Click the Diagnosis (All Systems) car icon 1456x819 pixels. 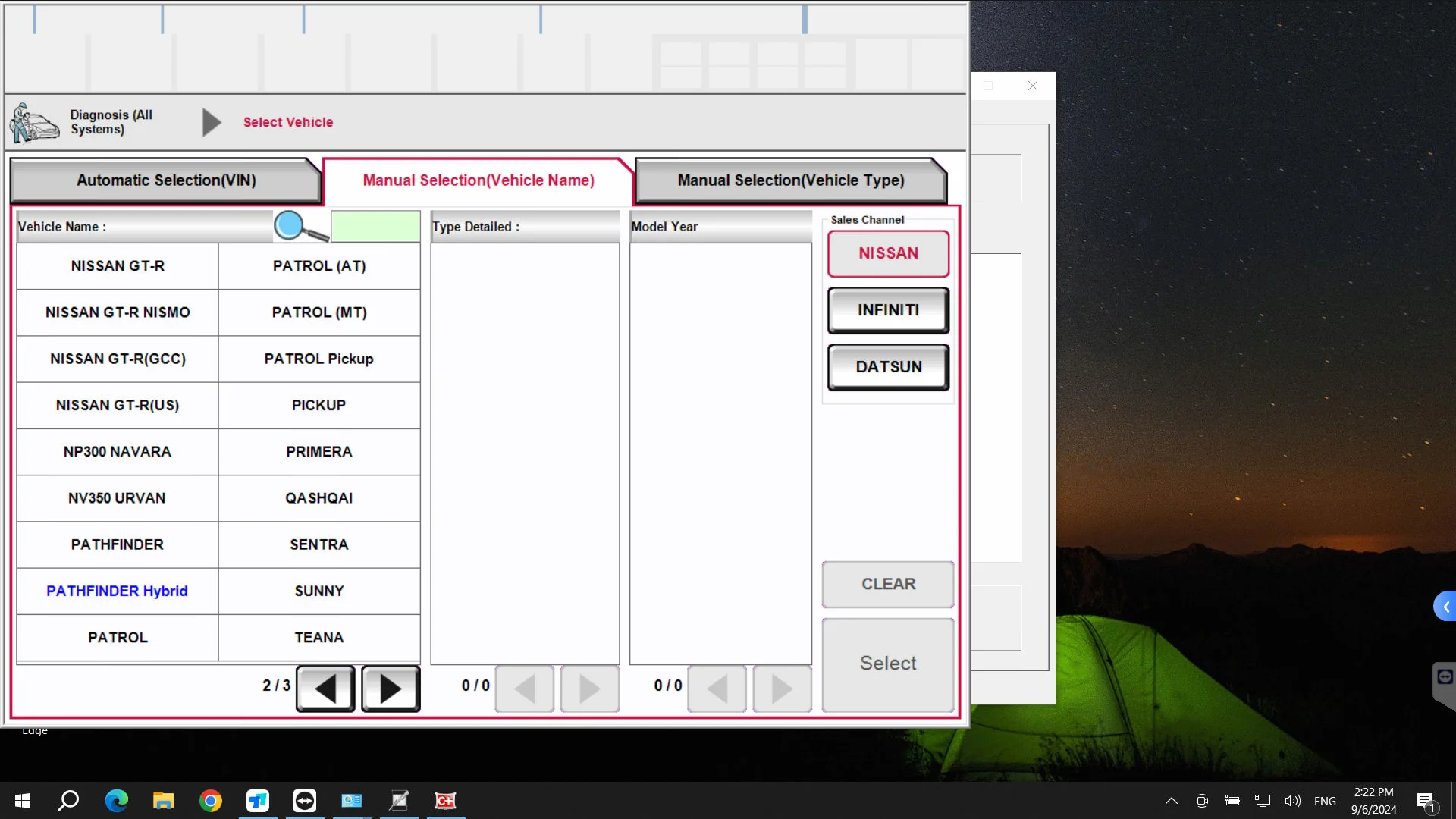coord(35,122)
